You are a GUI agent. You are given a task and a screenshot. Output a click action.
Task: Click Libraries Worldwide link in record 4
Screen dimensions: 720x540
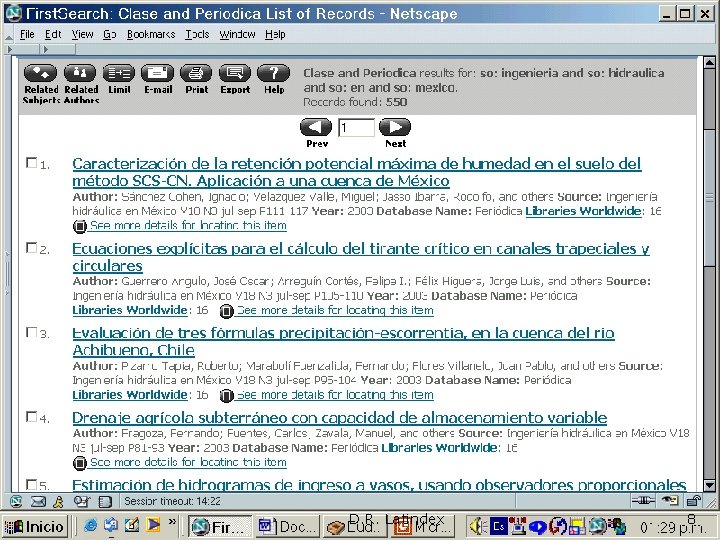tap(439, 448)
